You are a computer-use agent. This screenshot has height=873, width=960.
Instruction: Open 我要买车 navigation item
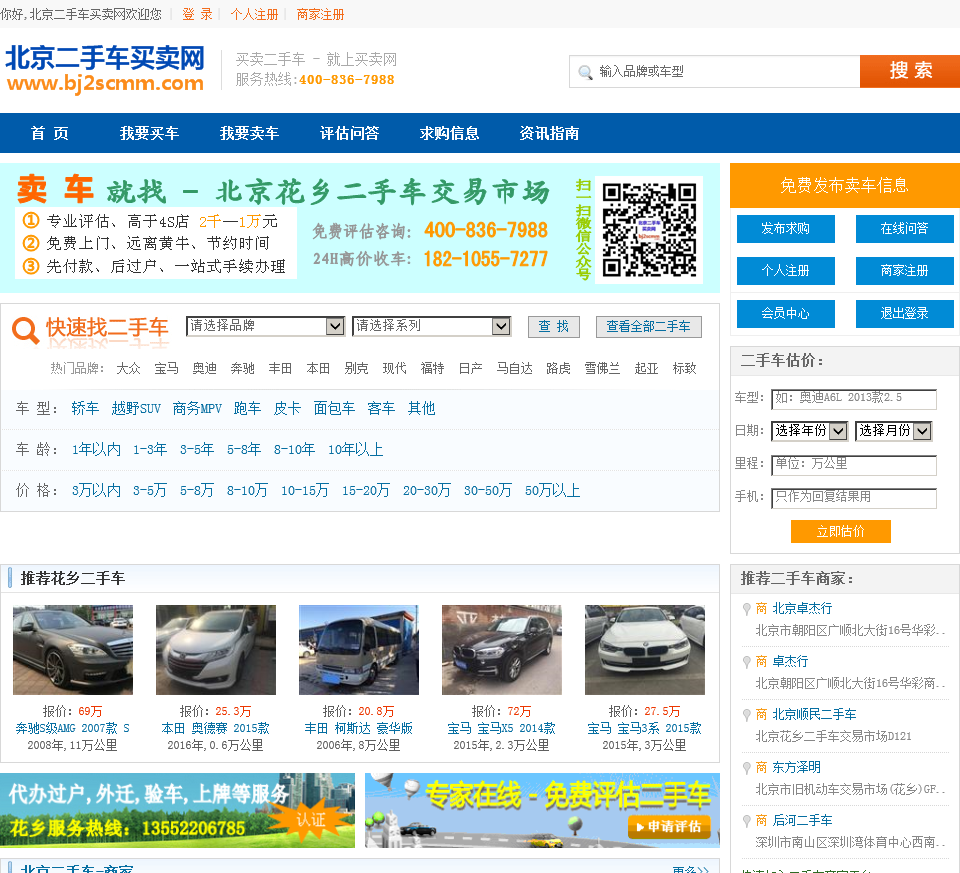(149, 133)
